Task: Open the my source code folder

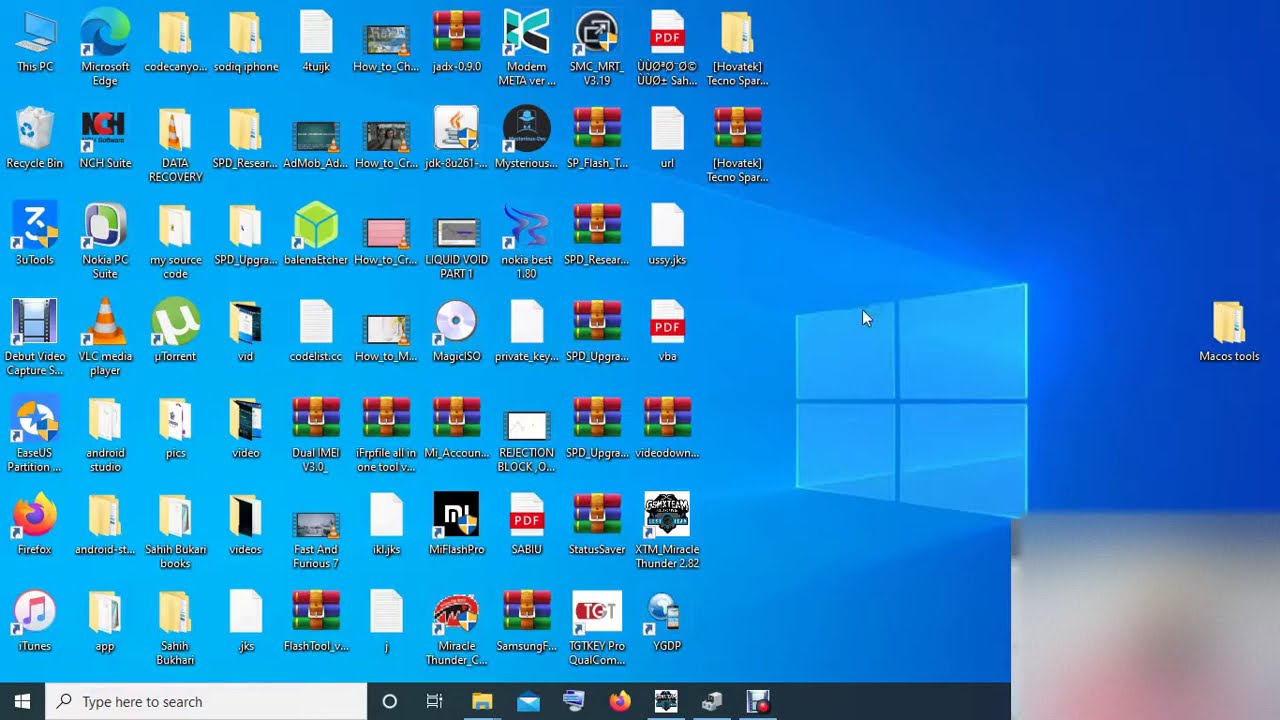Action: coord(175,241)
